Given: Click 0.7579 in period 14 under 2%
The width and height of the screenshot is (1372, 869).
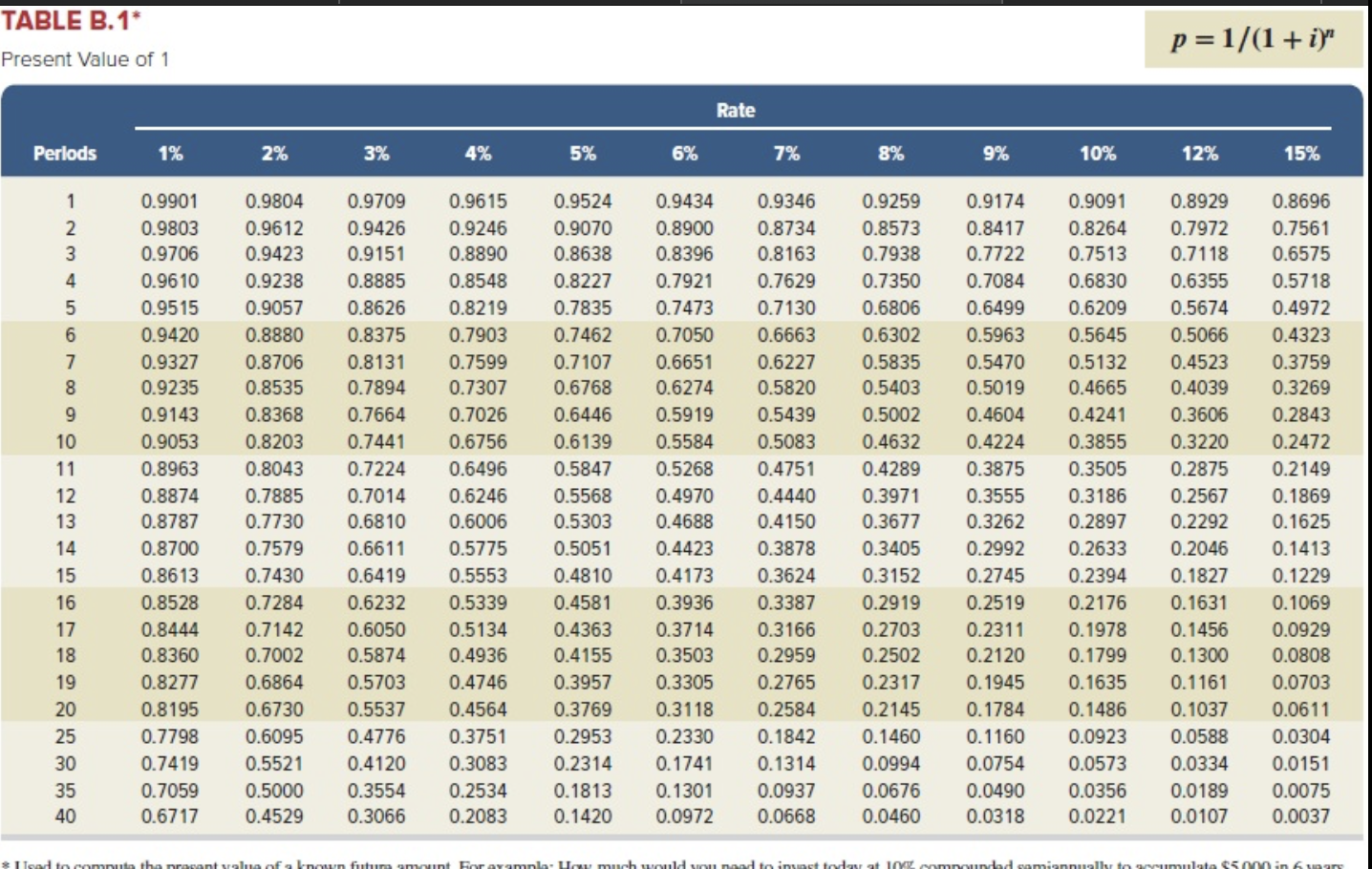Looking at the screenshot, I should [x=274, y=548].
